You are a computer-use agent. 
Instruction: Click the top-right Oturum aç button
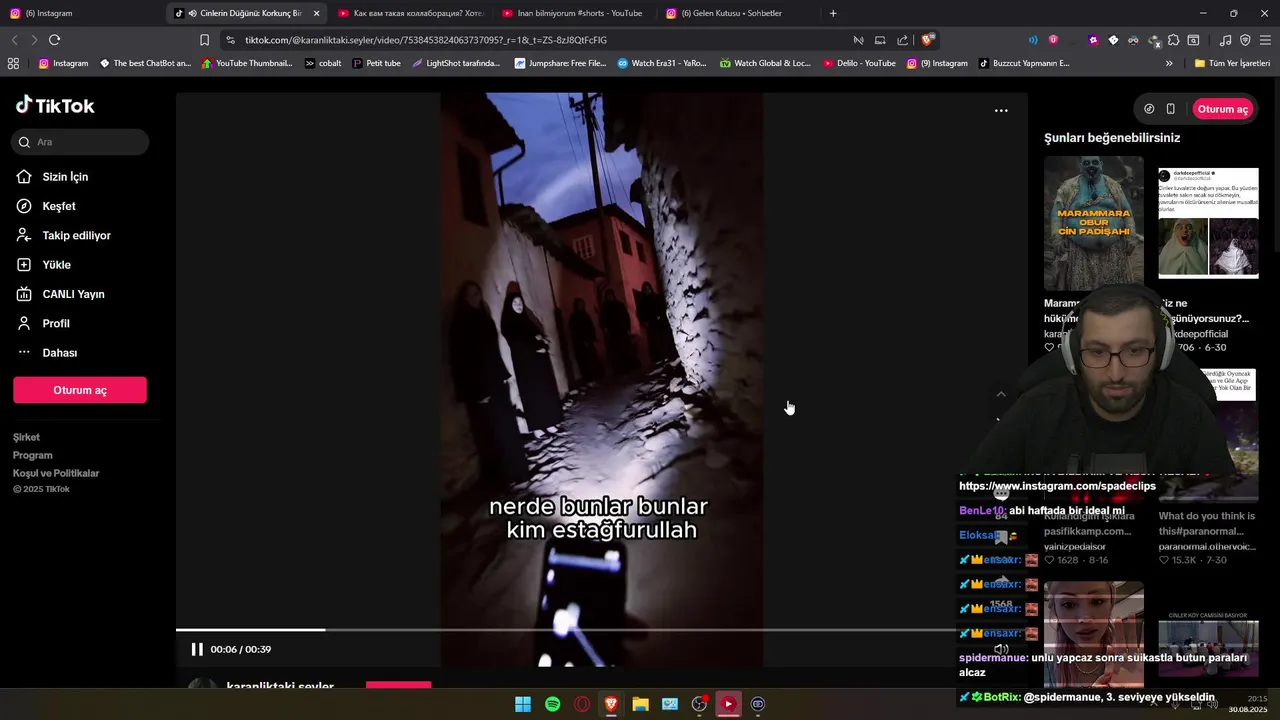click(x=1222, y=109)
